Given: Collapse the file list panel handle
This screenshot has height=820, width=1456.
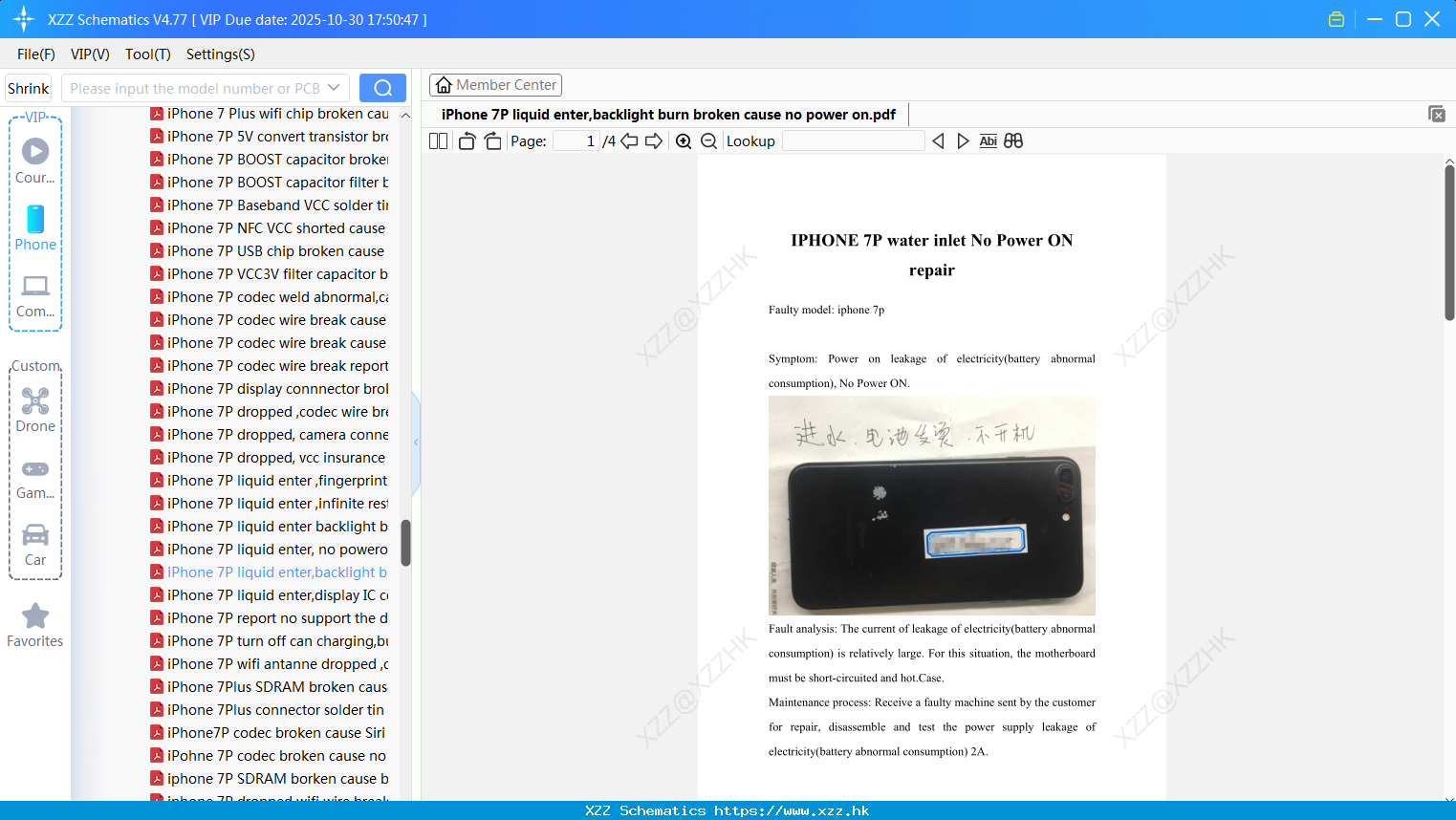Looking at the screenshot, I should (416, 442).
